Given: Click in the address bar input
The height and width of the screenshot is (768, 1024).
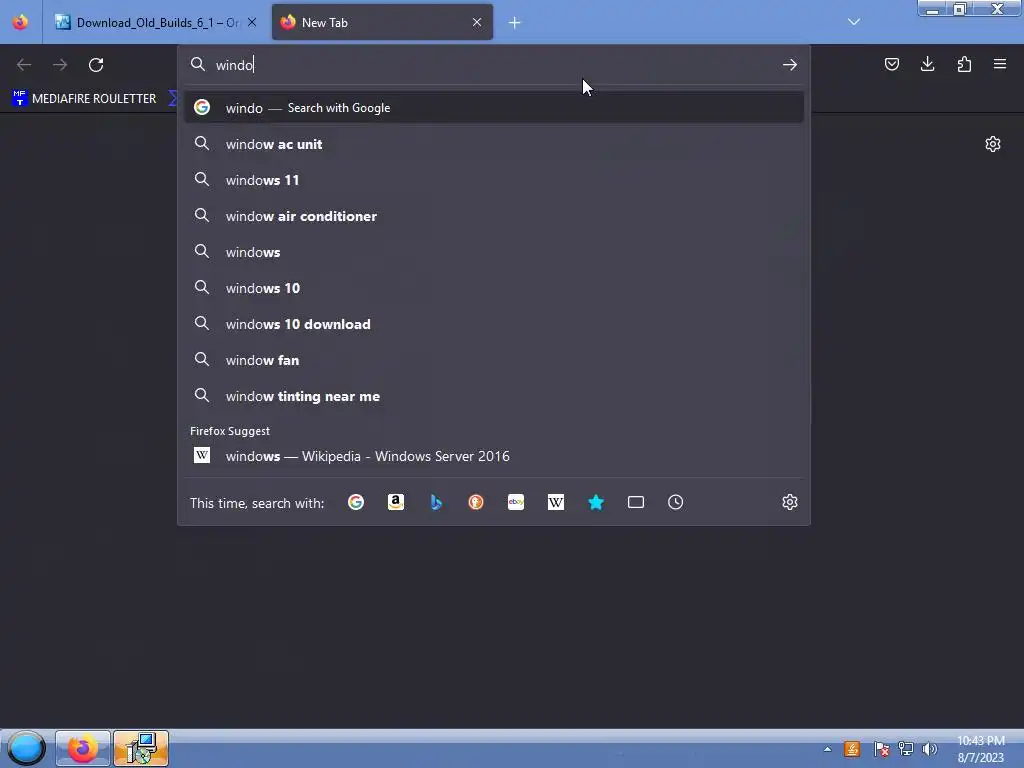Looking at the screenshot, I should click(x=493, y=65).
